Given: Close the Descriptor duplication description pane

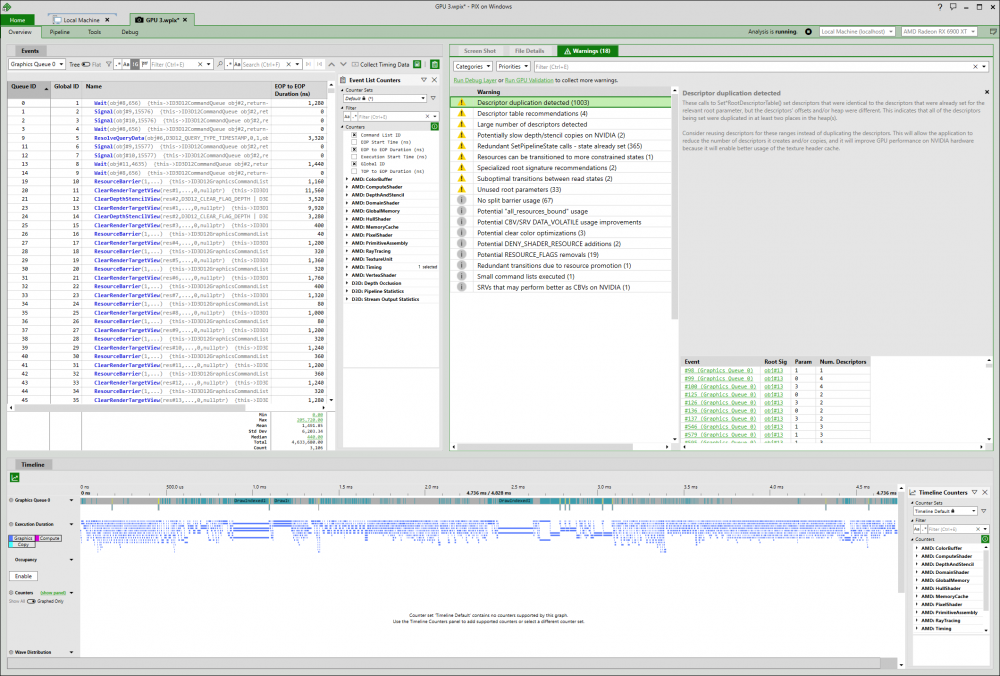Looking at the screenshot, I should point(987,92).
